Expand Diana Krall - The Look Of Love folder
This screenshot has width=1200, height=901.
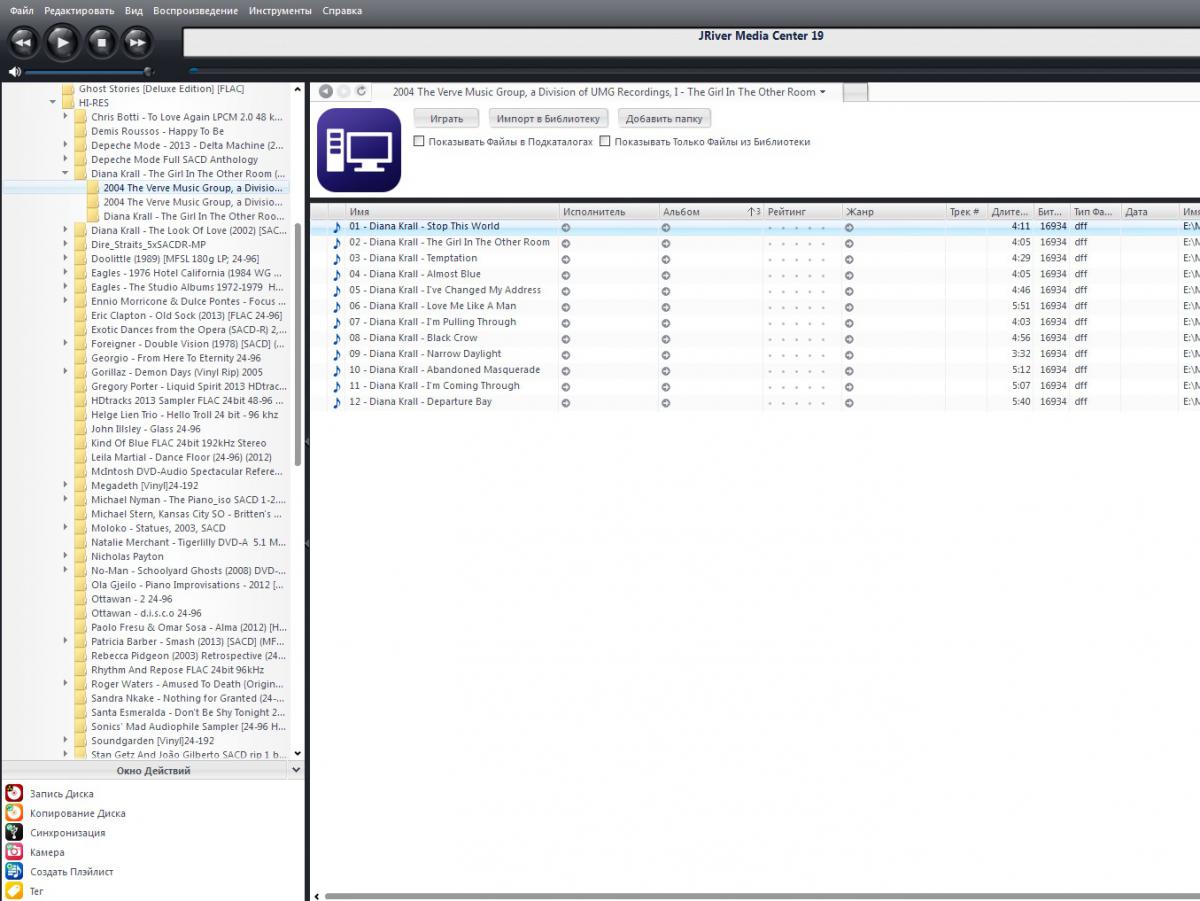[66, 230]
